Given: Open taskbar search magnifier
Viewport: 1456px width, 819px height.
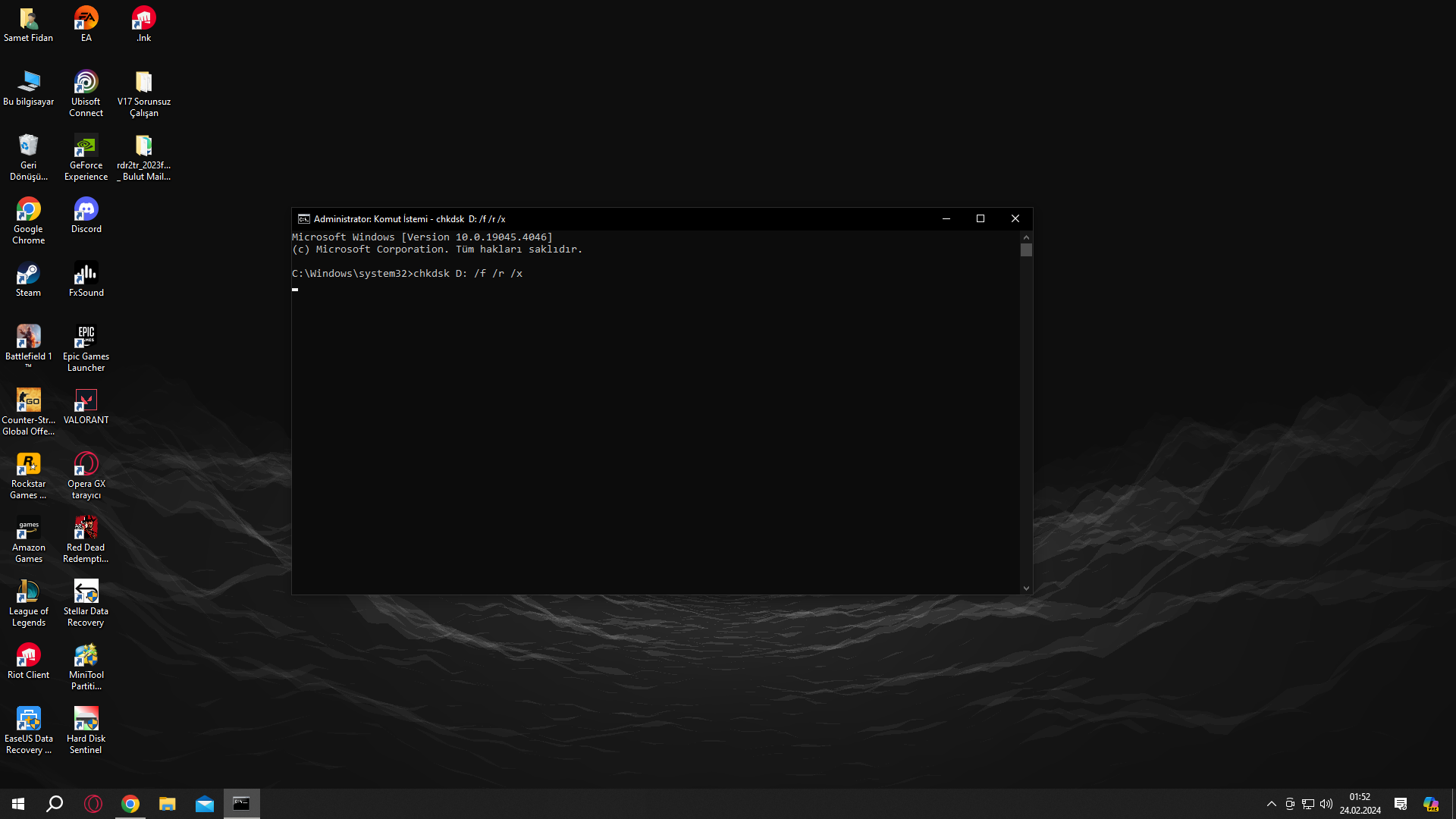Looking at the screenshot, I should click(x=55, y=804).
